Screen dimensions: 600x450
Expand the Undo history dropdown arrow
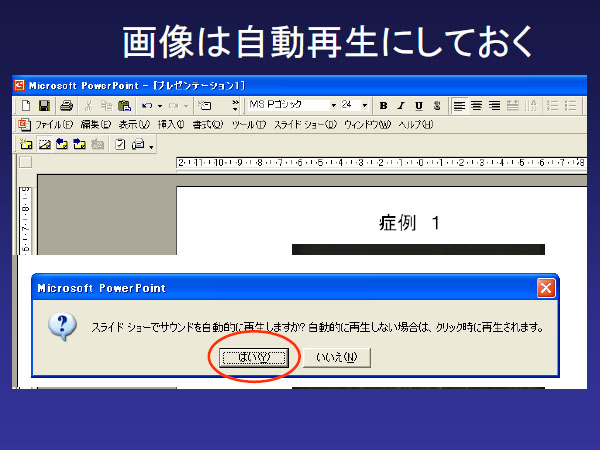(x=158, y=105)
